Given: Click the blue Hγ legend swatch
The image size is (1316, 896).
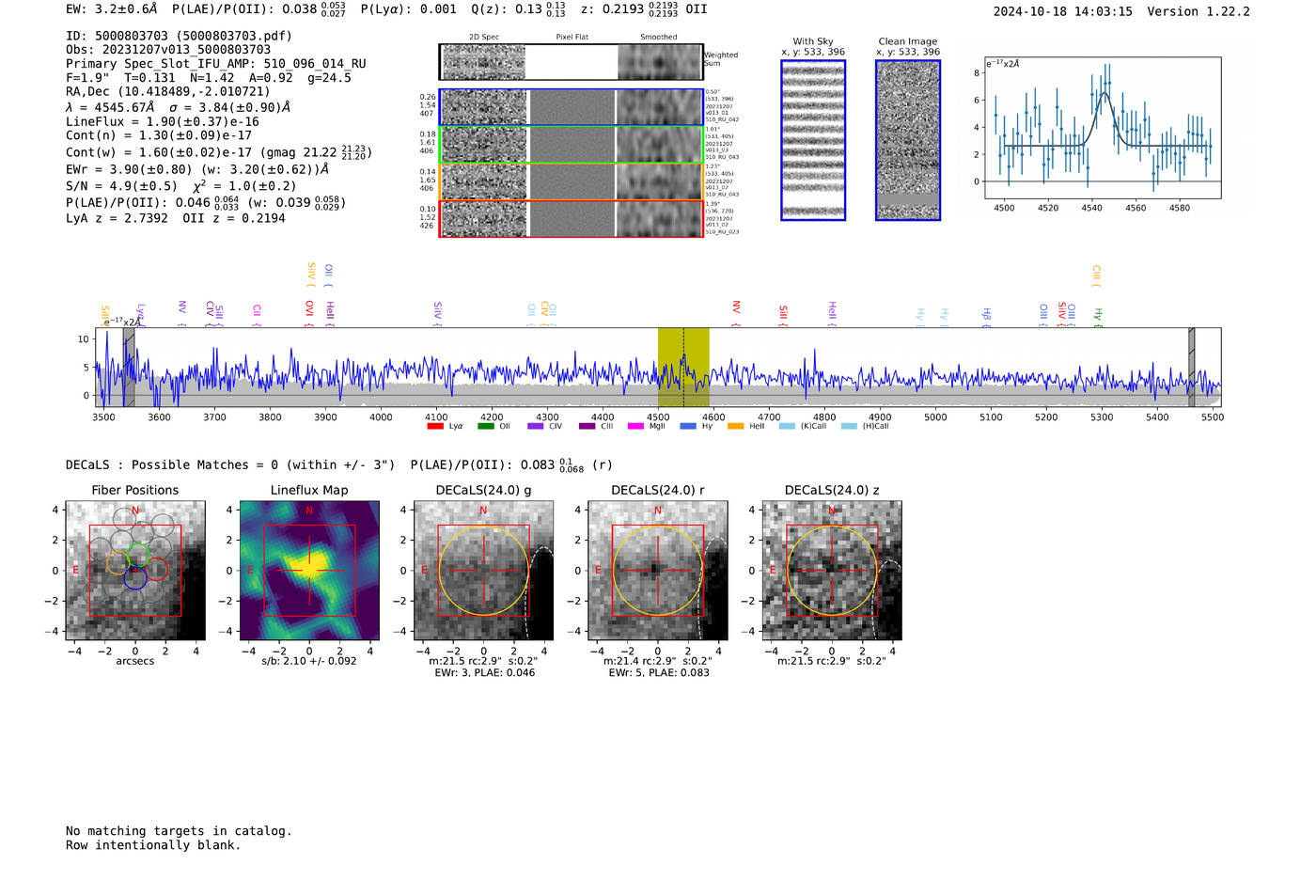Looking at the screenshot, I should pyautogui.click(x=688, y=426).
